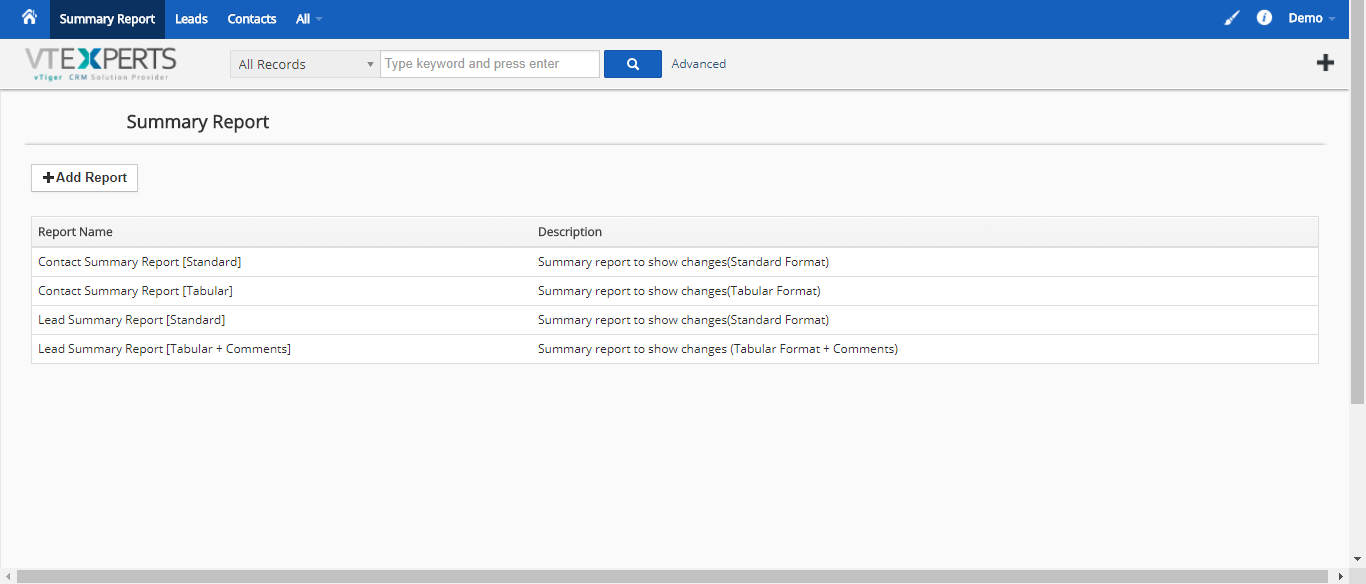
Task: Click the Description column header
Action: [x=570, y=232]
